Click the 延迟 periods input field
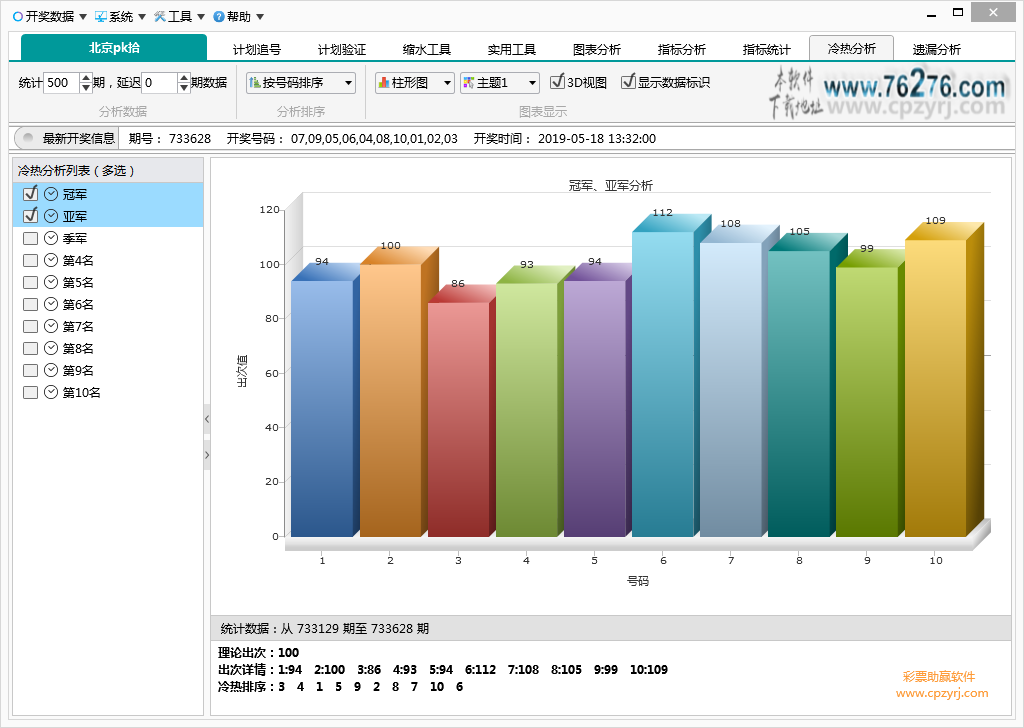The width and height of the screenshot is (1024, 728). [159, 83]
